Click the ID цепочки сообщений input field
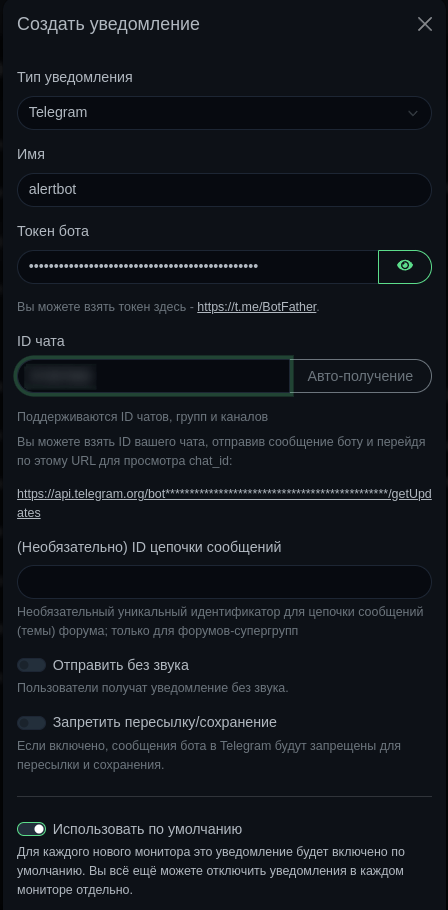The width and height of the screenshot is (448, 910). point(224,582)
